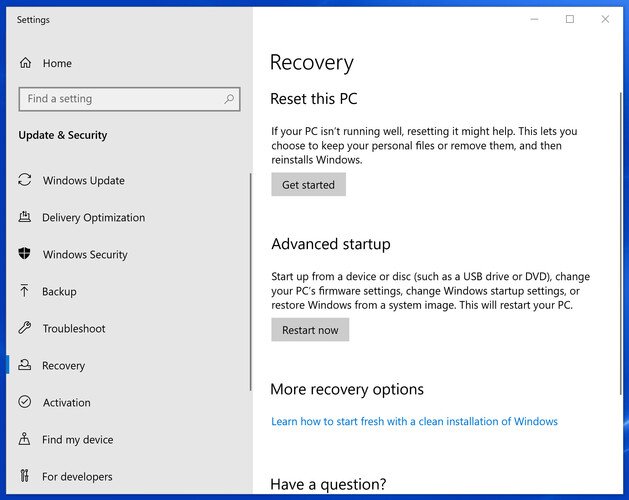Click the Restart now button

click(x=310, y=330)
